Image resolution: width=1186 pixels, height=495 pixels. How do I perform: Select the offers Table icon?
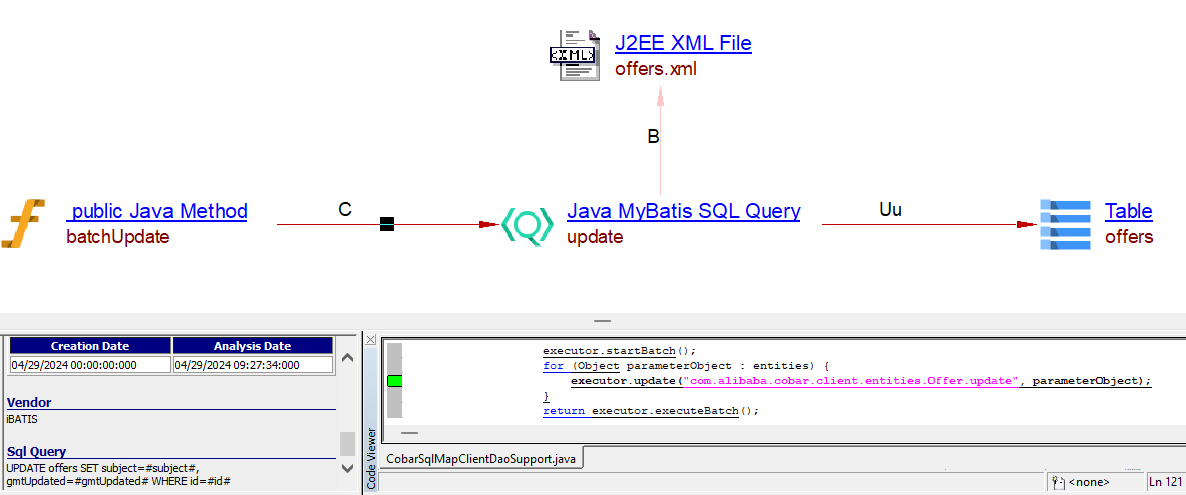(x=1065, y=224)
